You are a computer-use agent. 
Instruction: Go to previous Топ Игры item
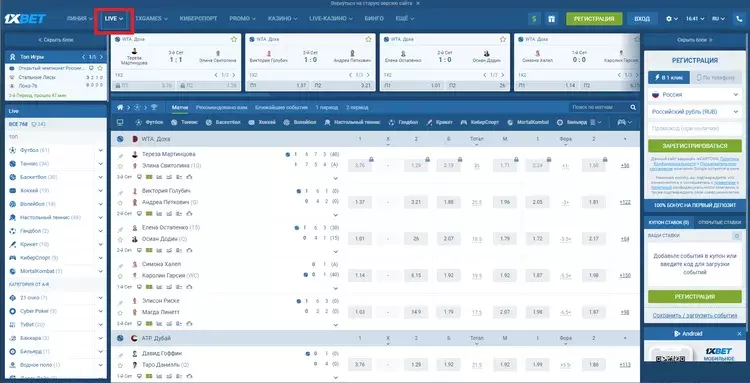click(x=83, y=57)
